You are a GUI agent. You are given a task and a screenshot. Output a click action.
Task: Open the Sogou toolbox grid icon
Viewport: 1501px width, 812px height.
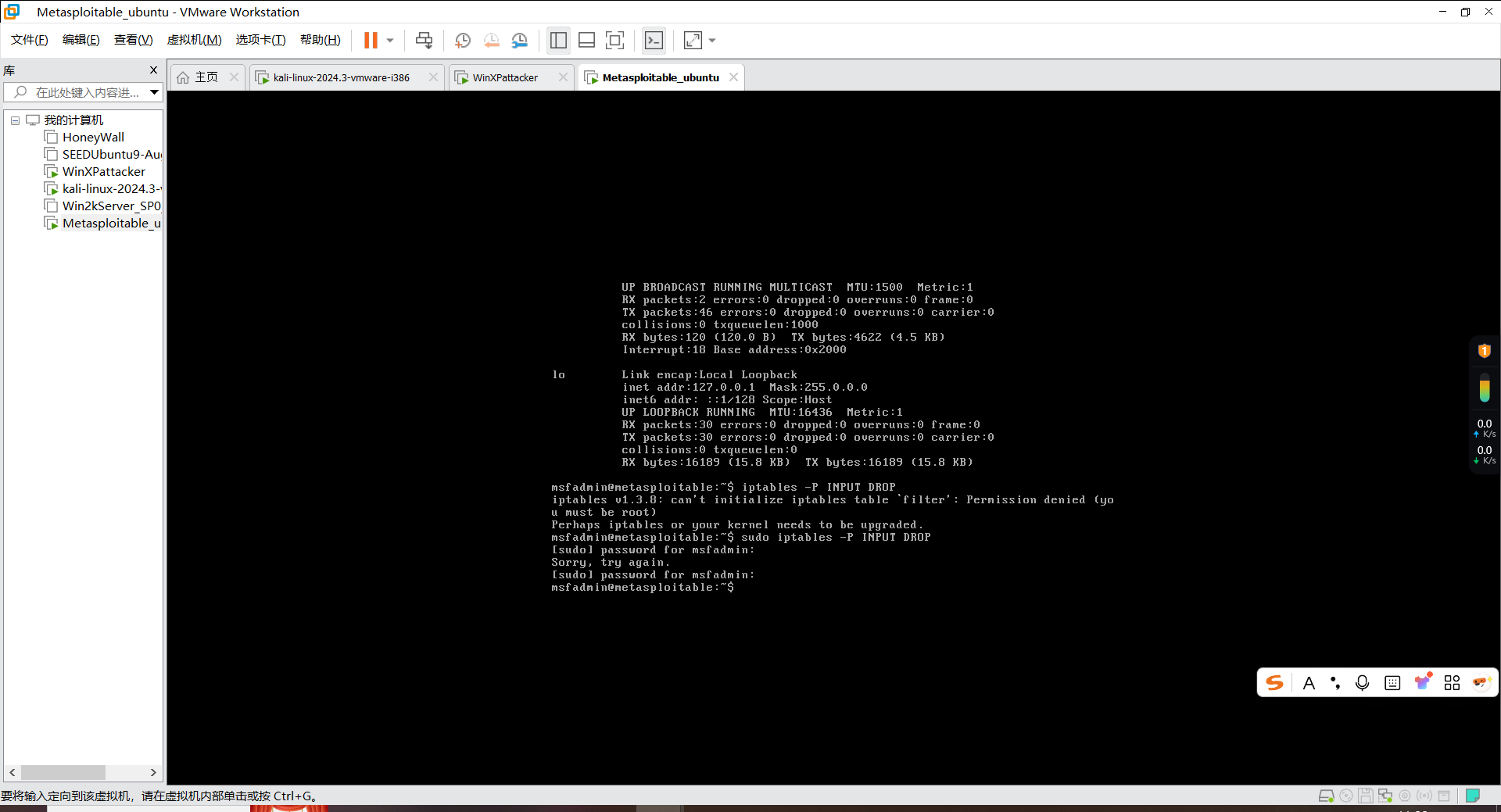[1452, 683]
